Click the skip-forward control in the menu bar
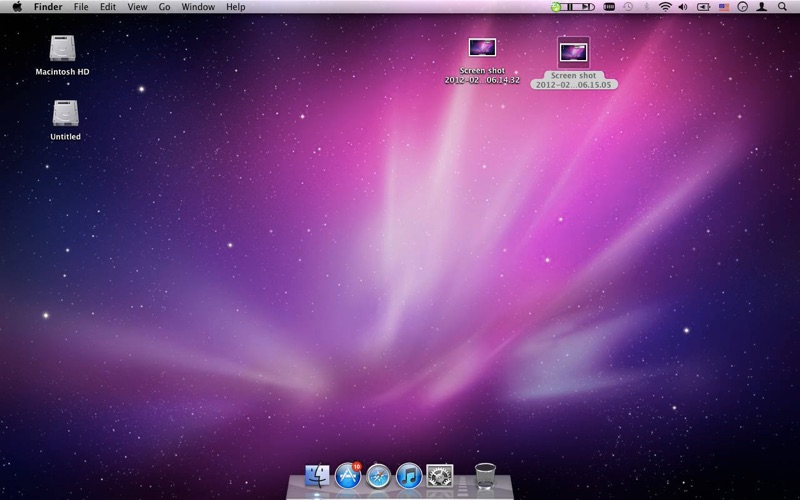This screenshot has width=800, height=500. tap(587, 7)
